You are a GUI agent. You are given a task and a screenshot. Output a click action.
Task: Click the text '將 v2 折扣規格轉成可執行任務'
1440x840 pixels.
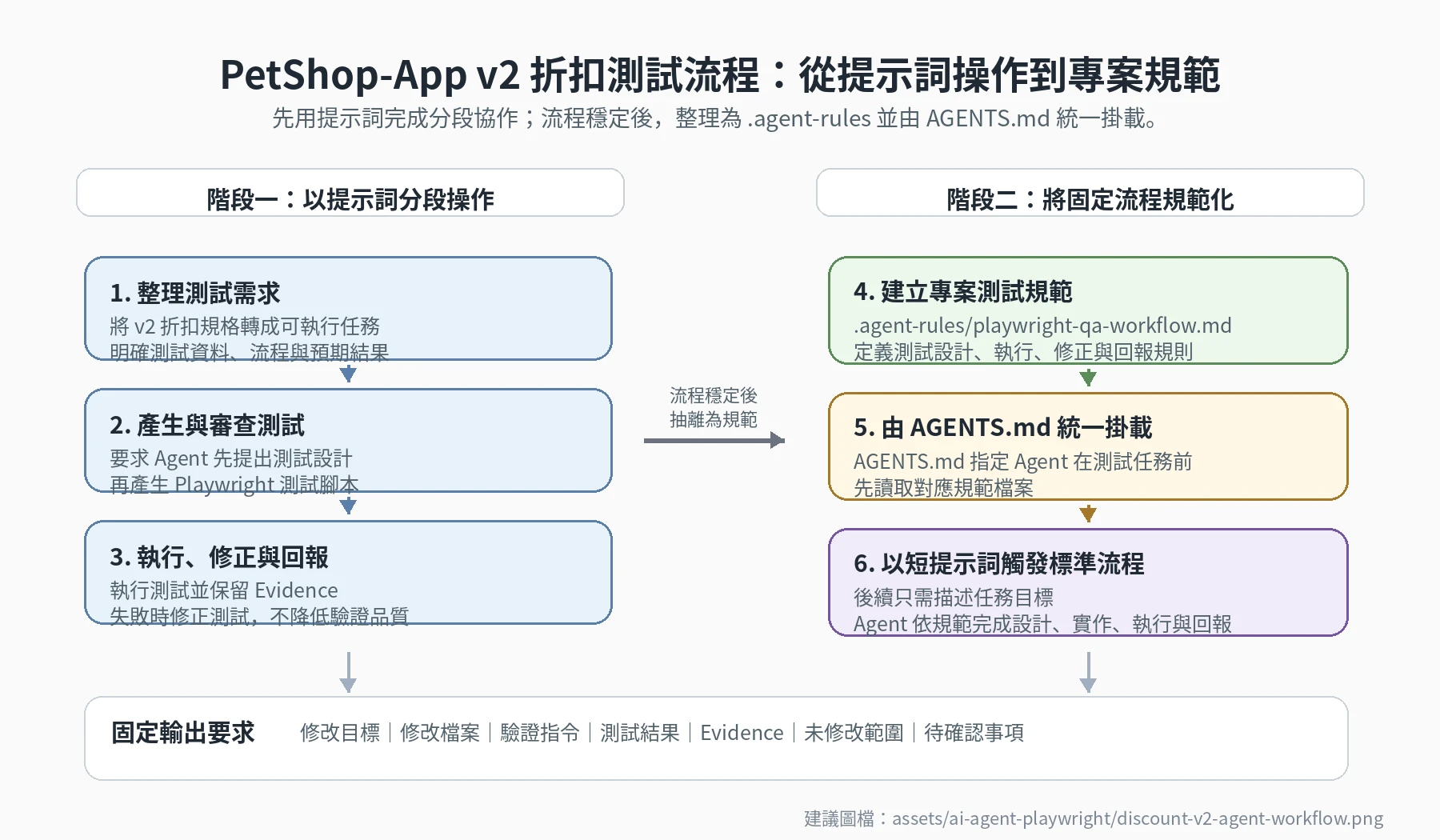tap(245, 326)
